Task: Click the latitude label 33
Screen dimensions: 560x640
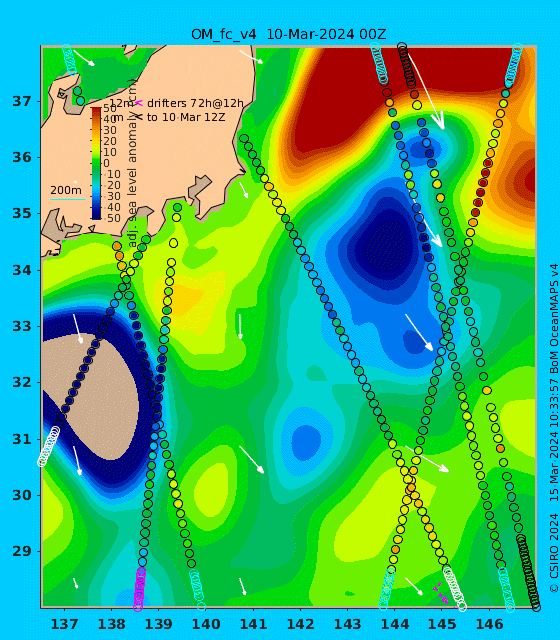Action: pos(22,327)
